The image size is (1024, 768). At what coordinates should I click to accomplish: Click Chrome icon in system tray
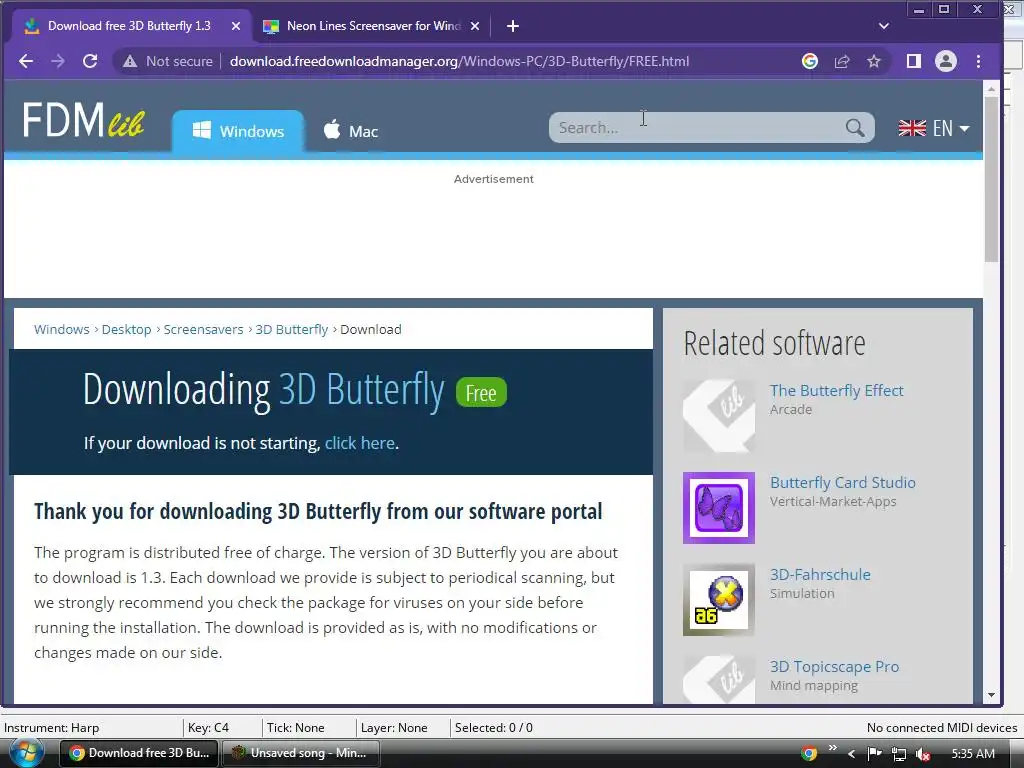point(809,754)
